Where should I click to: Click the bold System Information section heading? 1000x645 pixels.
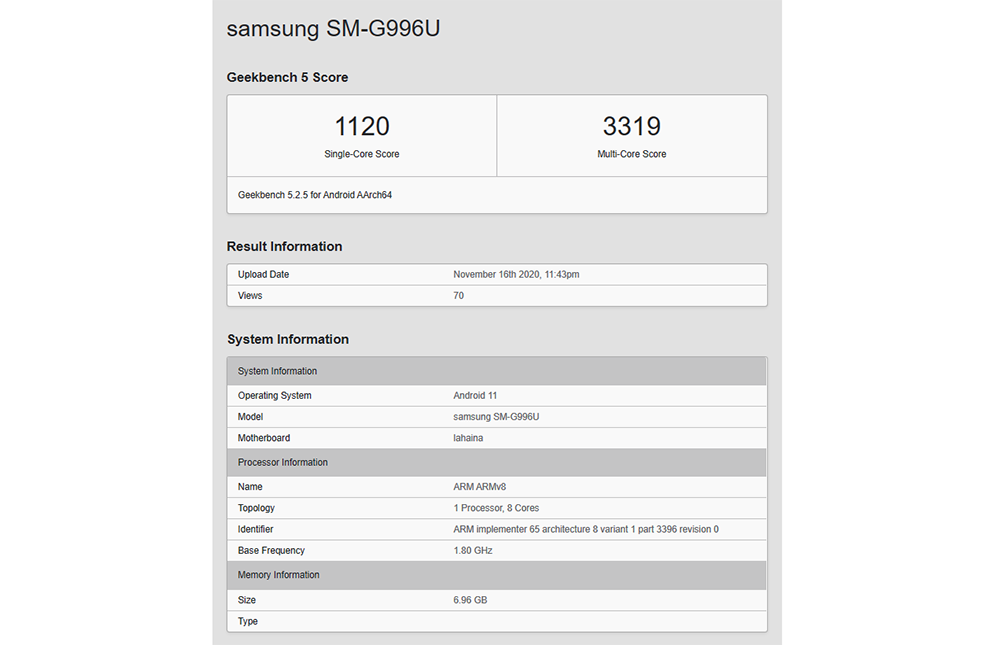tap(288, 339)
